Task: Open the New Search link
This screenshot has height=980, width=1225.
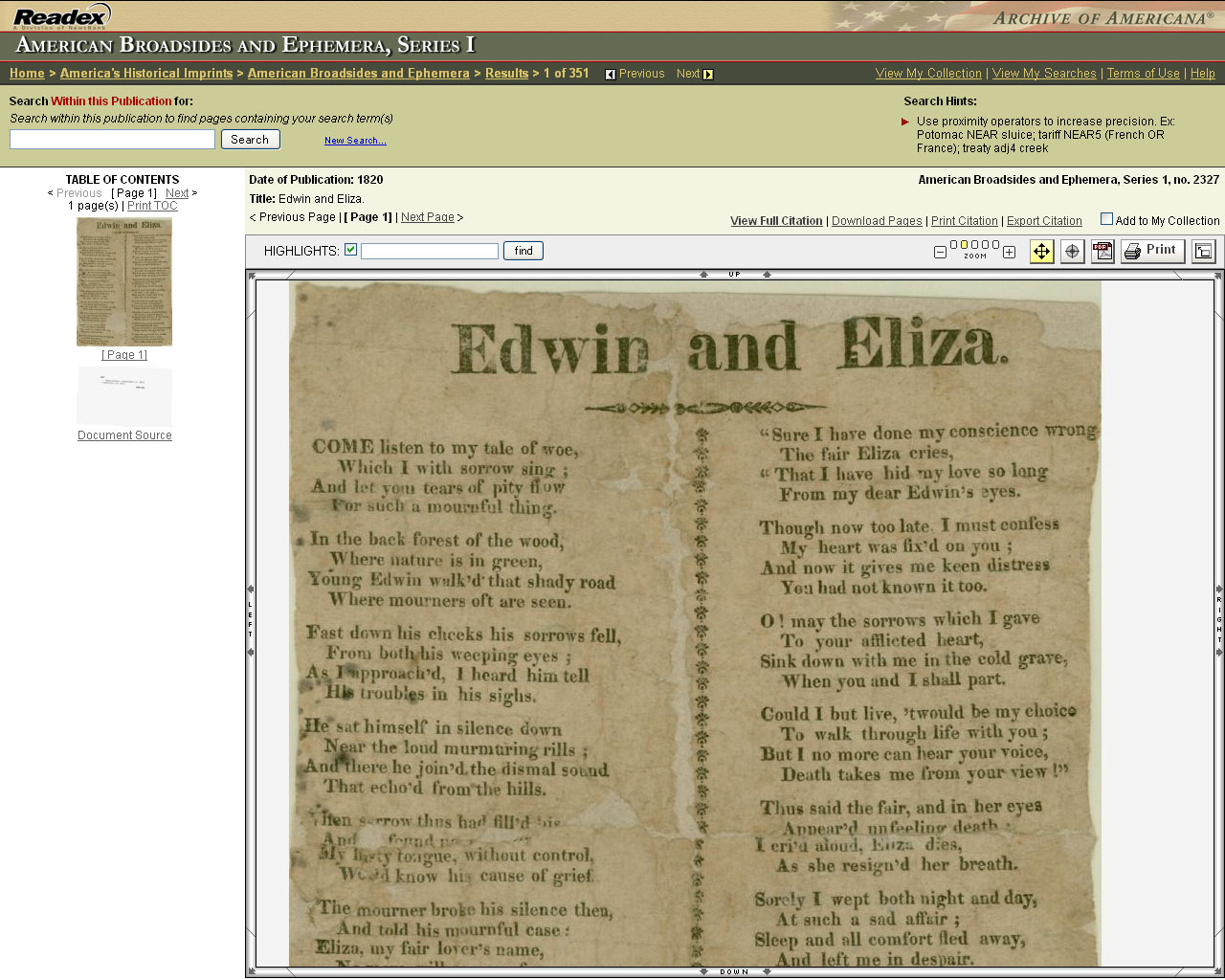Action: [x=355, y=141]
